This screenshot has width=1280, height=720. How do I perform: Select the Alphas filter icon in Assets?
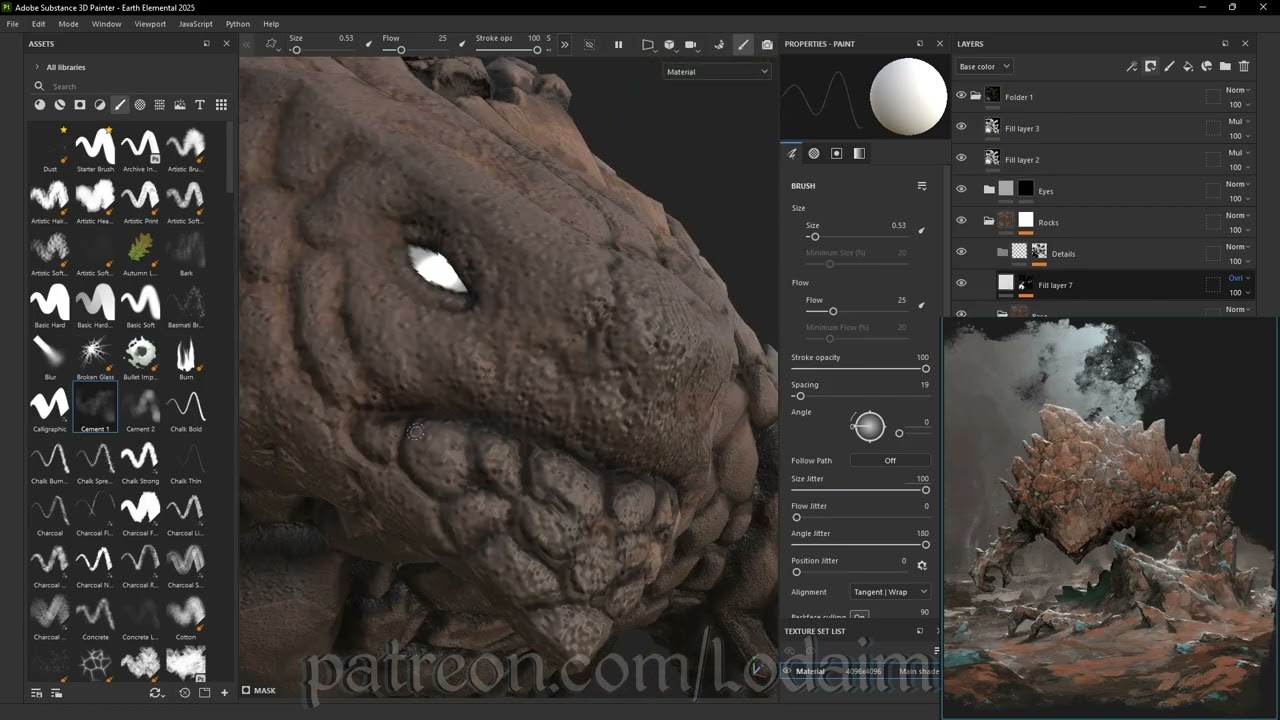(x=140, y=105)
